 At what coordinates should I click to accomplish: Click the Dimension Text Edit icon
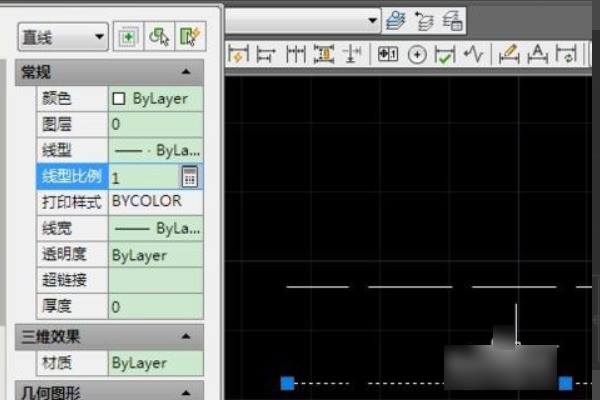tap(536, 54)
